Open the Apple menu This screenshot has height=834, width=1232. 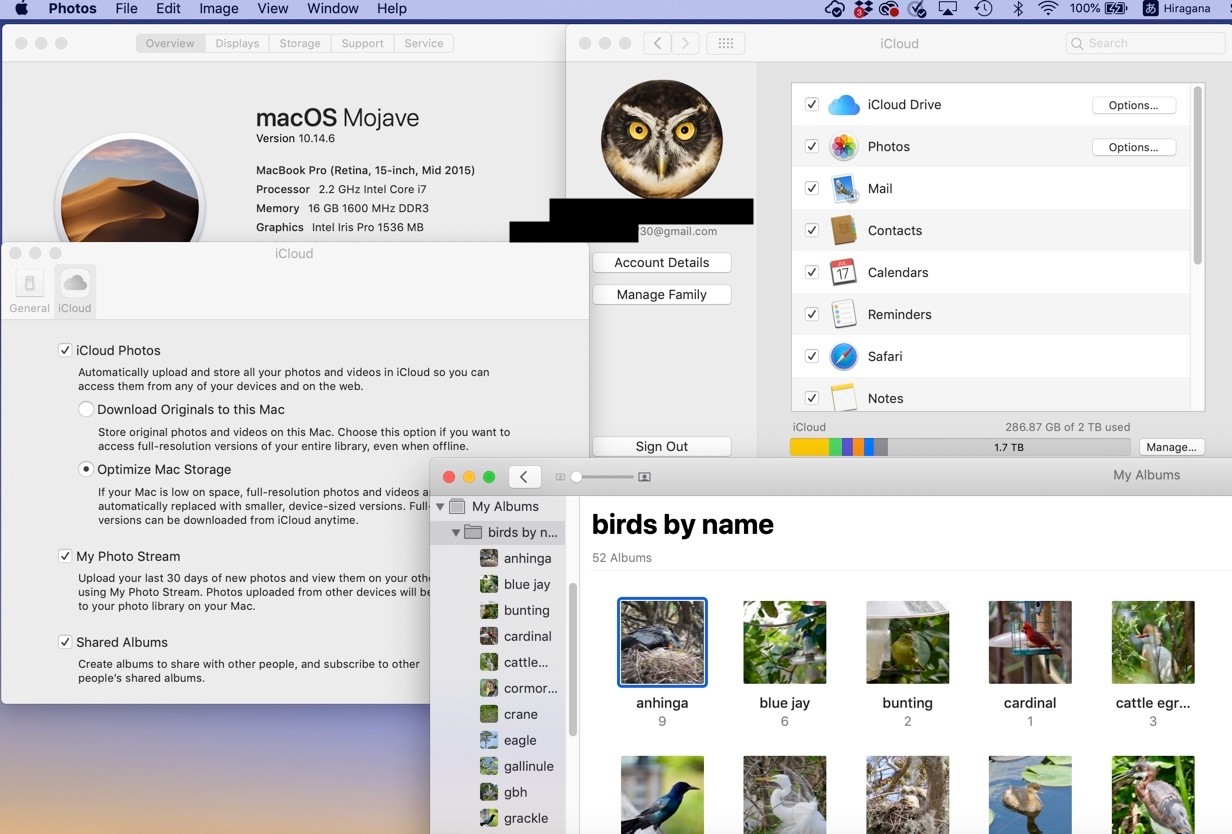click(x=22, y=9)
